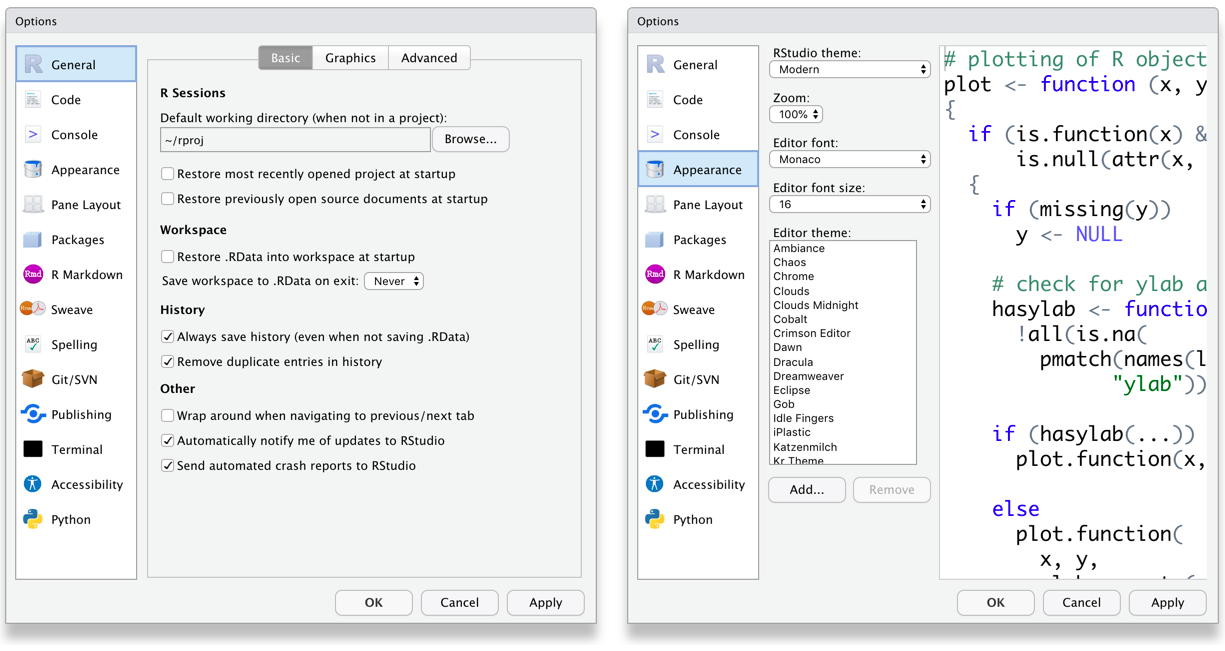Select Spelling icon in left Options window

click(33, 344)
